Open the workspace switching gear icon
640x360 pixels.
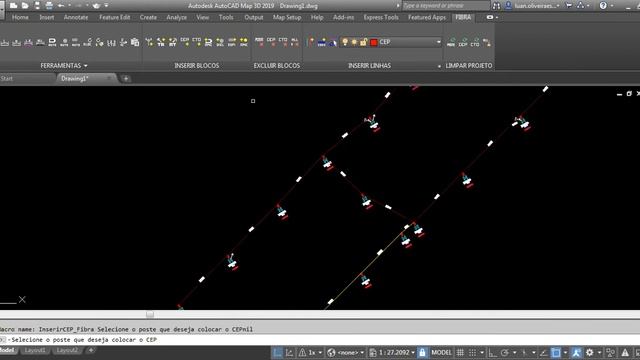coord(590,352)
